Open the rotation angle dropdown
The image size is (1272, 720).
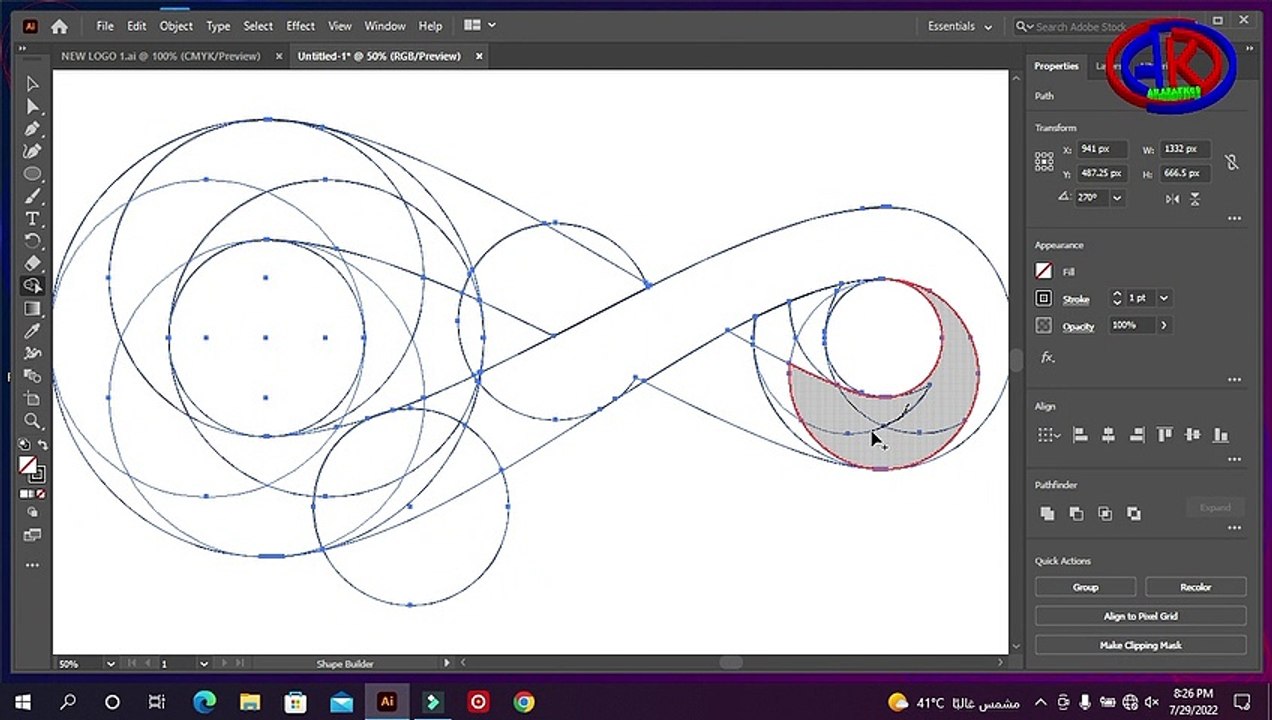[x=1117, y=198]
